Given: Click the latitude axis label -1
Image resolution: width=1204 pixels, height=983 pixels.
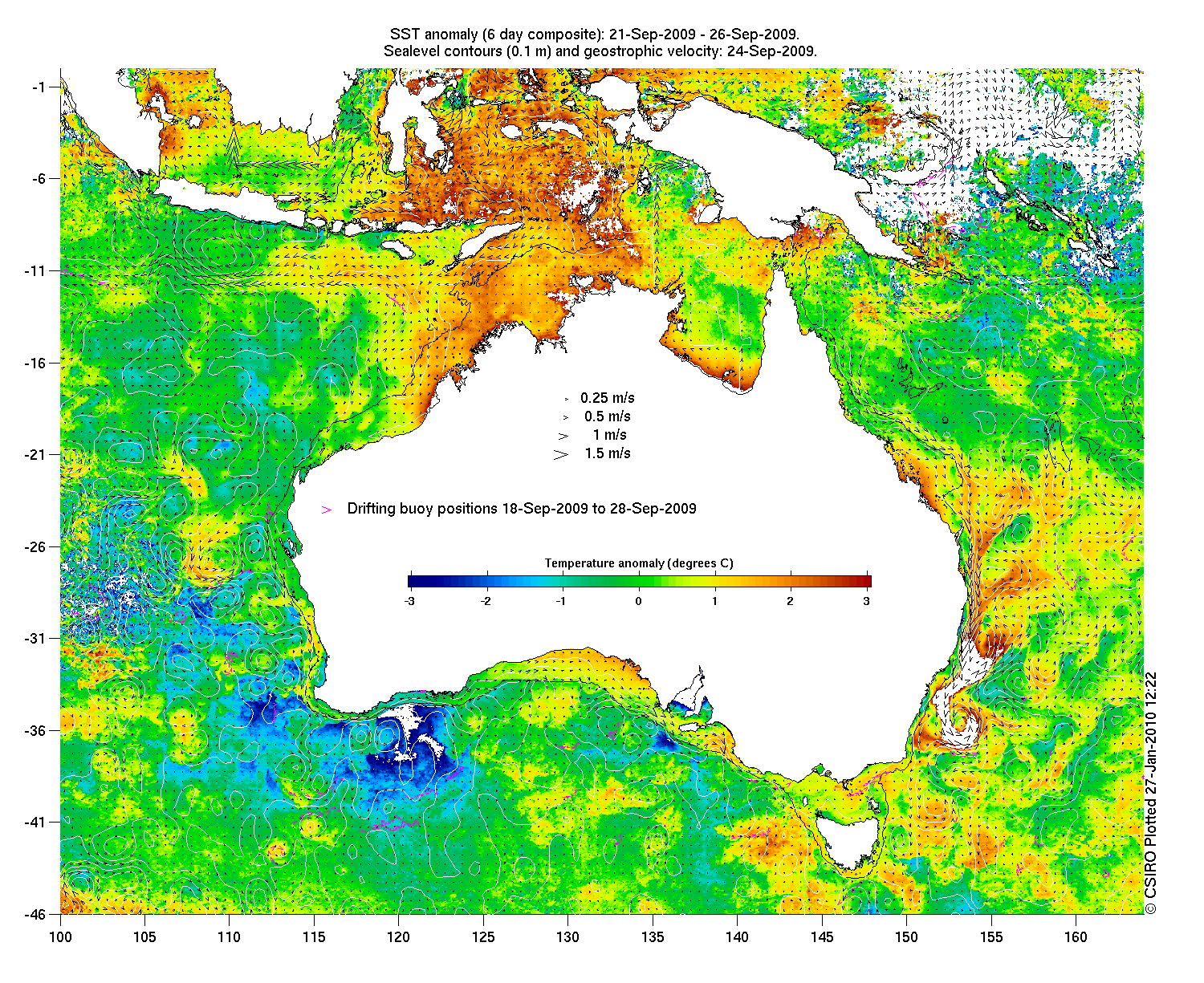Looking at the screenshot, I should click(x=39, y=87).
